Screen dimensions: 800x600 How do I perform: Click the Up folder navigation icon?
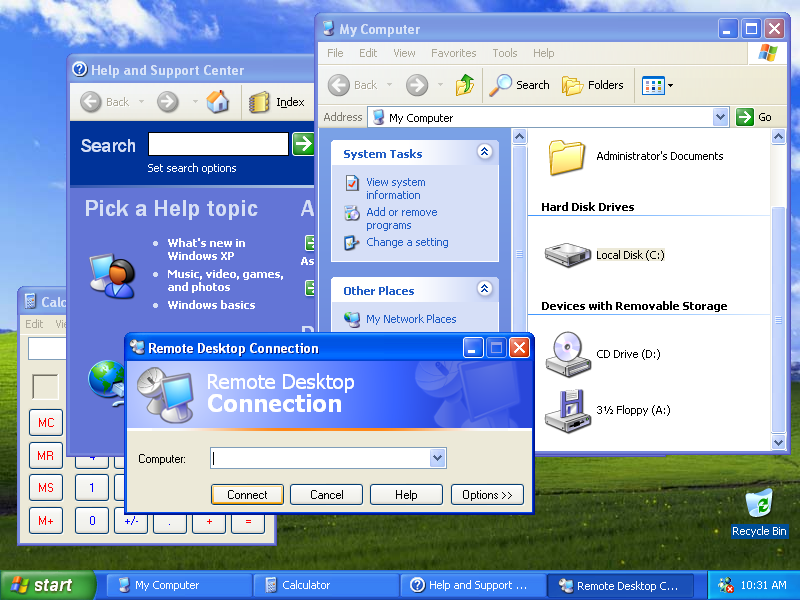click(466, 85)
